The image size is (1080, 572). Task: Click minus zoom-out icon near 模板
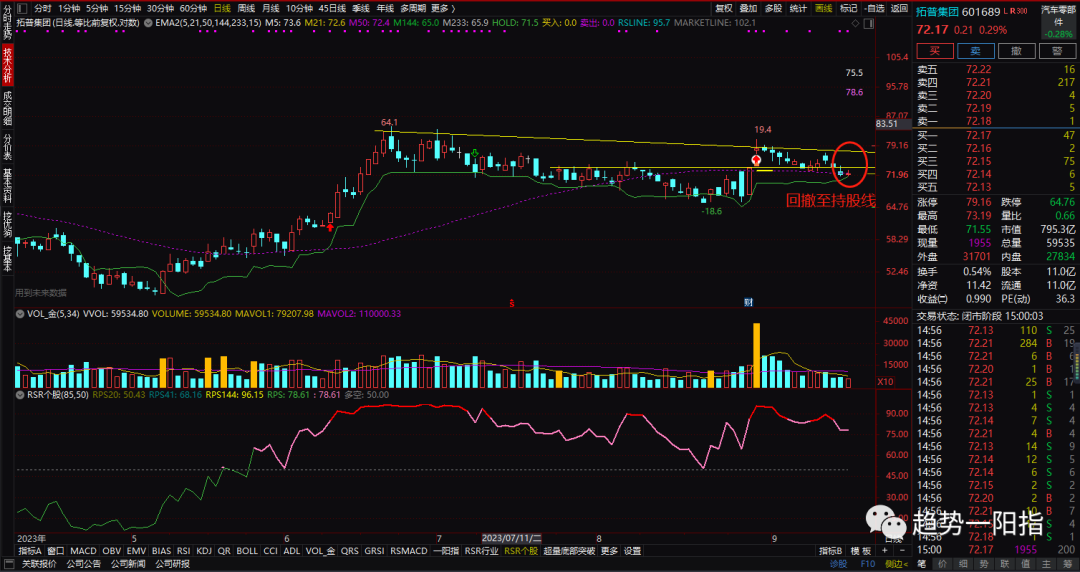(x=902, y=551)
